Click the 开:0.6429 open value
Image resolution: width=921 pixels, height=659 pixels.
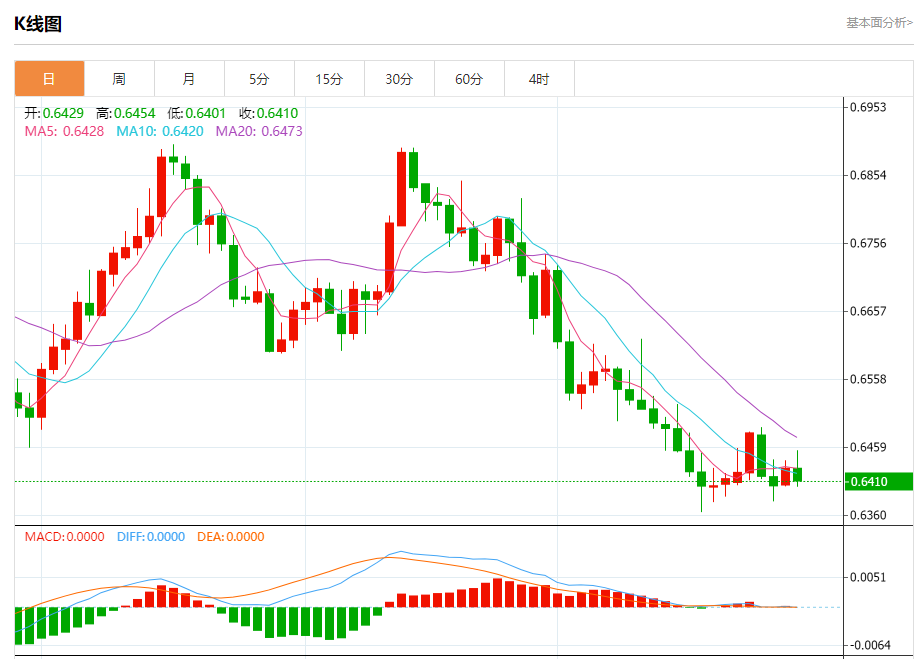(54, 113)
